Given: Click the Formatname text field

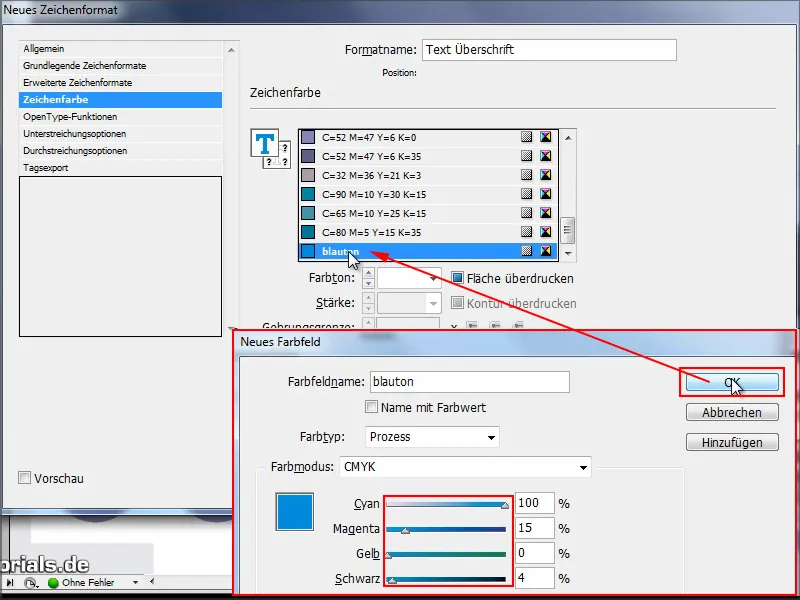Looking at the screenshot, I should (549, 50).
